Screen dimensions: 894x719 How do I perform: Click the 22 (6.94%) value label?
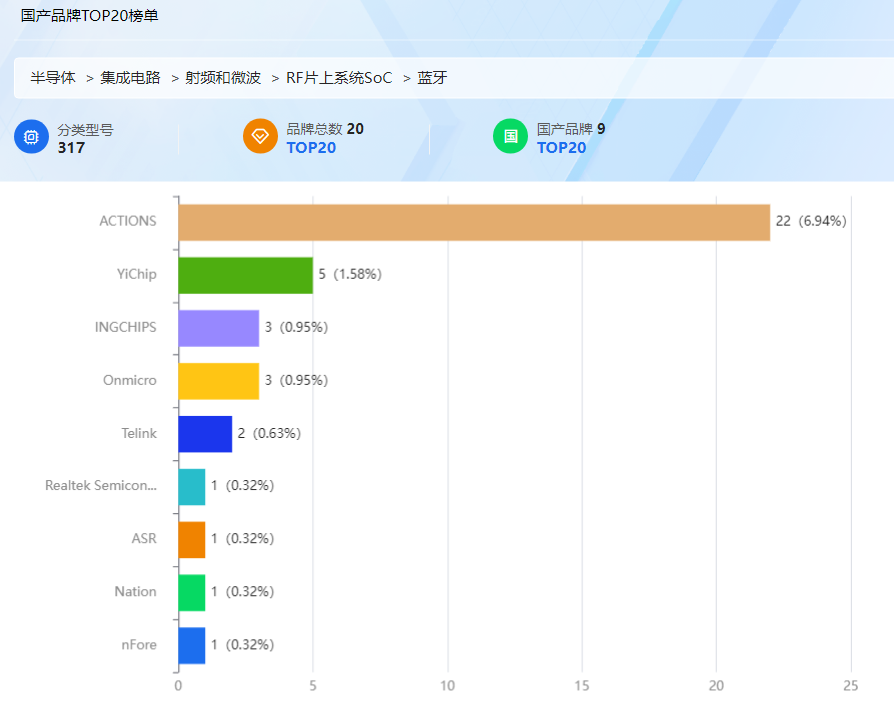(811, 221)
